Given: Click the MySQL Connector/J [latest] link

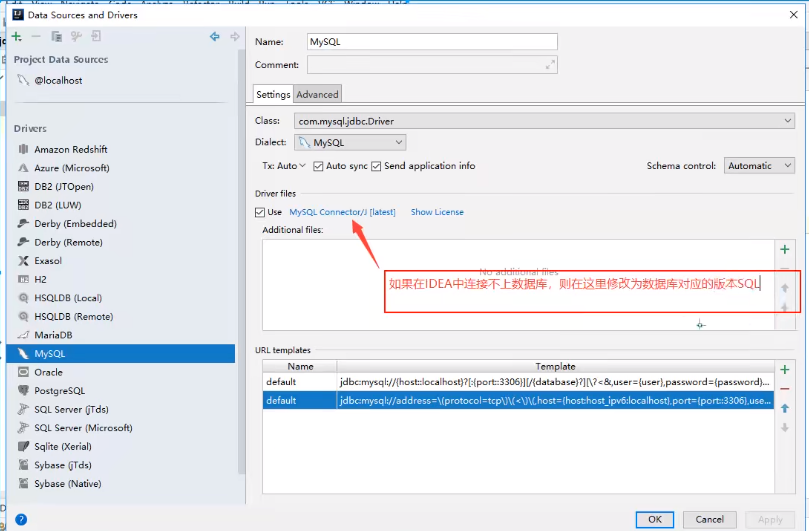Looking at the screenshot, I should [x=343, y=212].
